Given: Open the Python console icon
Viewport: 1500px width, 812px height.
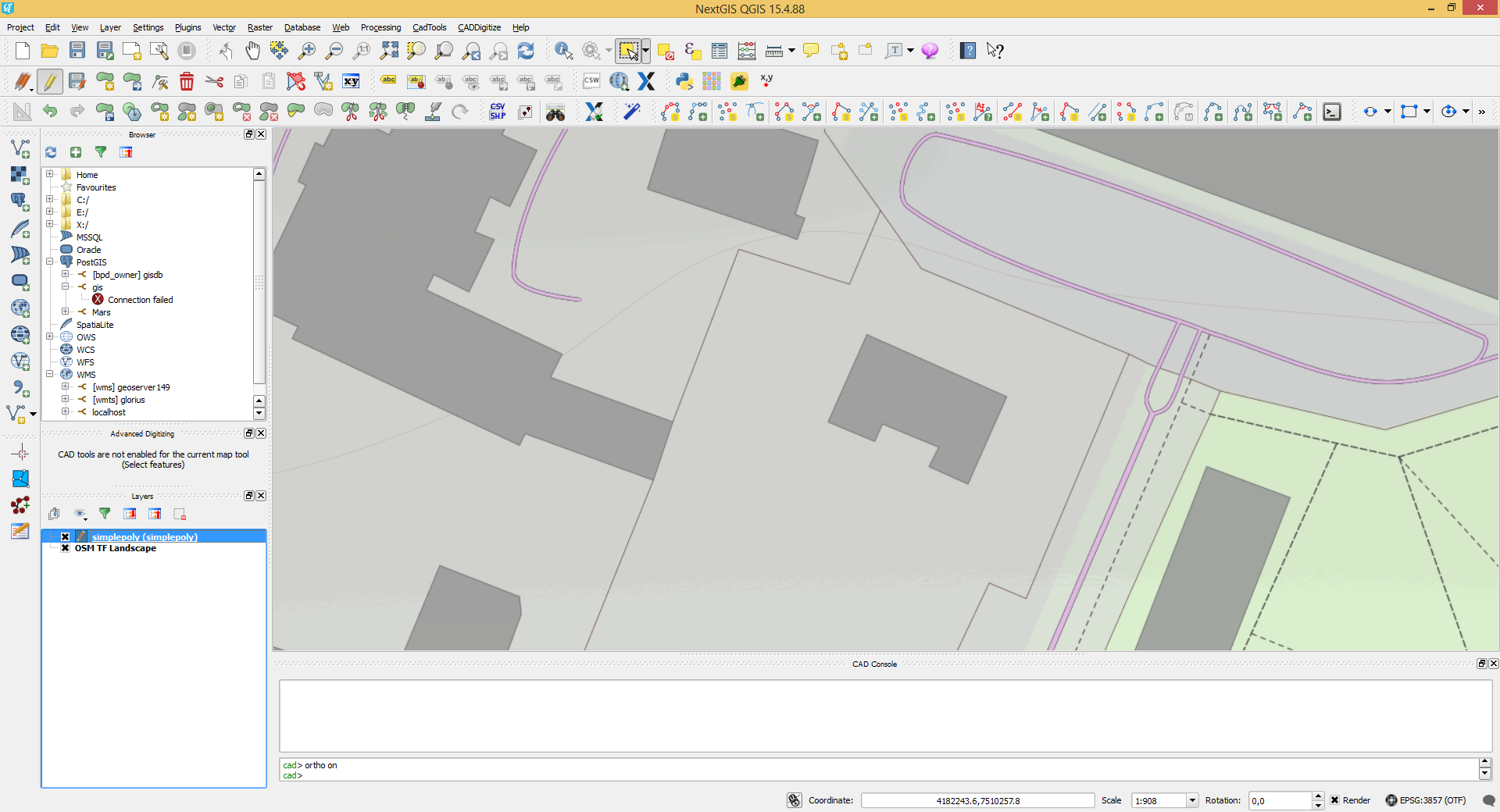Looking at the screenshot, I should [684, 81].
